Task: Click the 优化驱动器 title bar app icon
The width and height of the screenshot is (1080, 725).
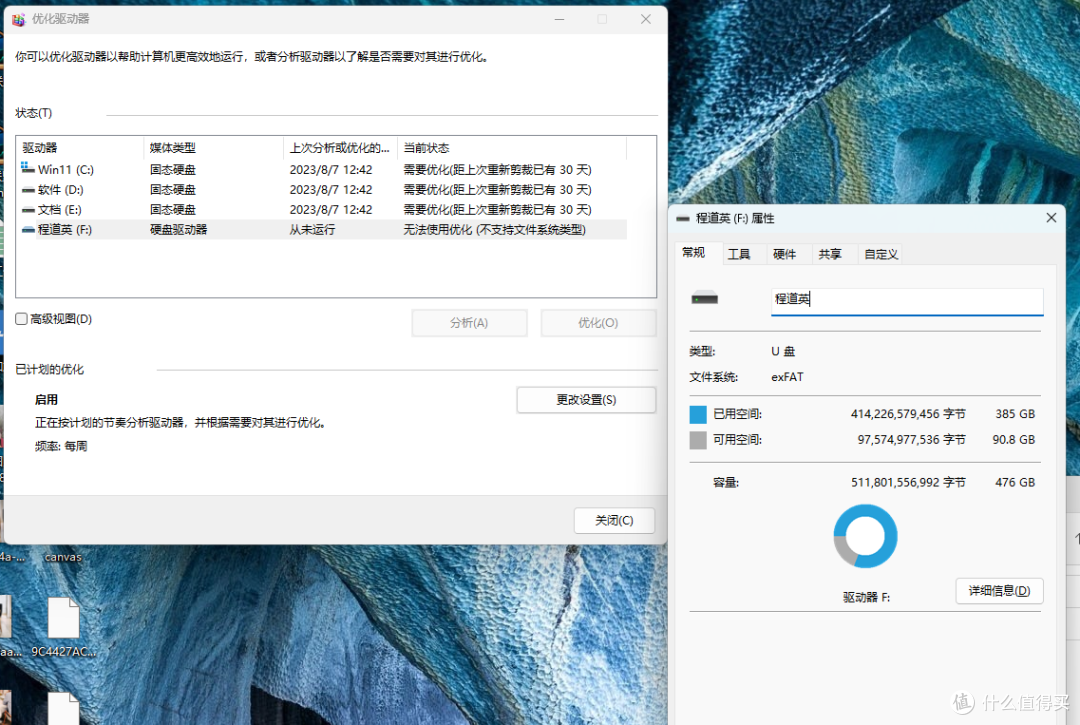Action: pyautogui.click(x=19, y=19)
